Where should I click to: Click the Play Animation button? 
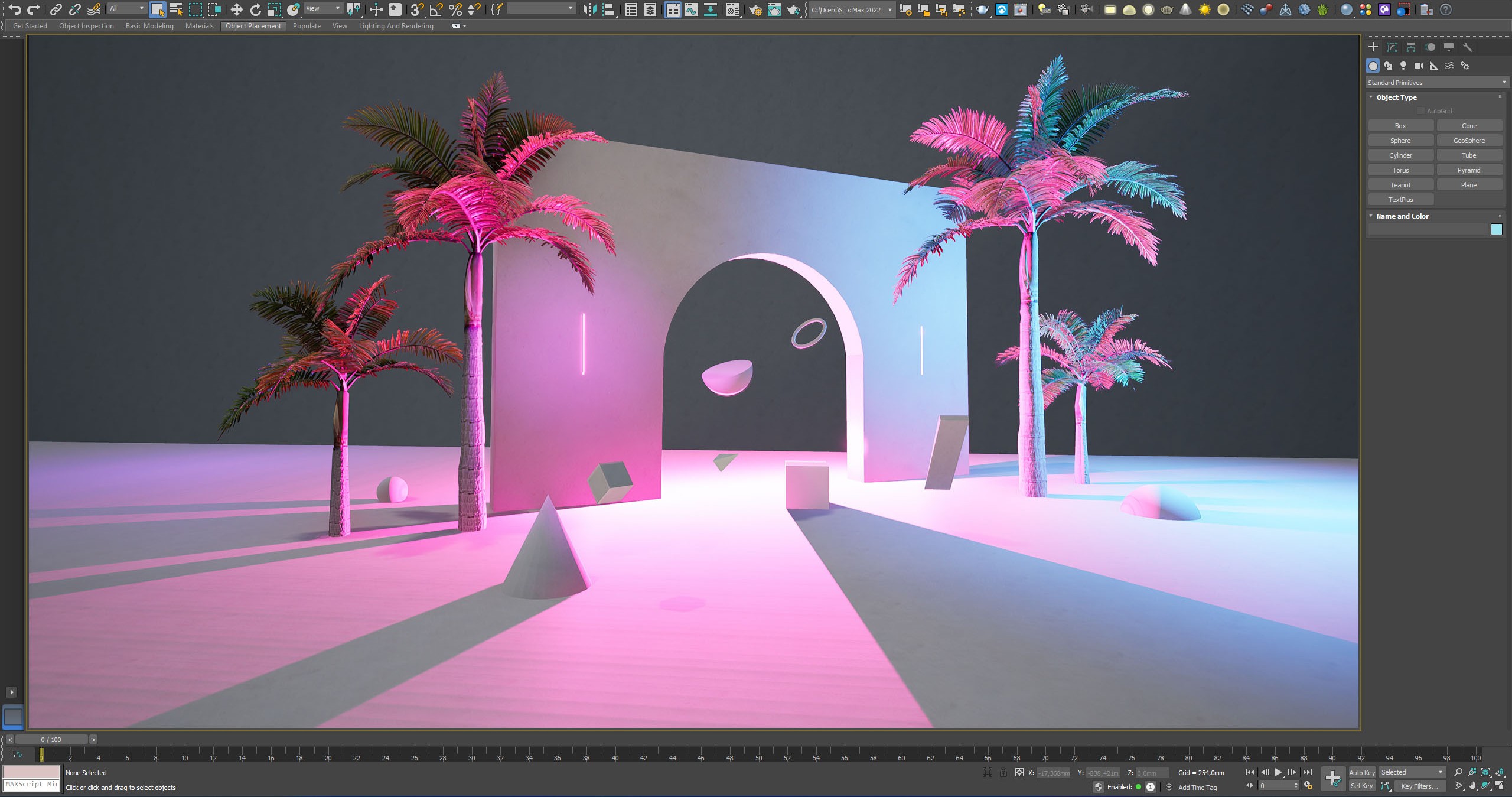(1278, 772)
